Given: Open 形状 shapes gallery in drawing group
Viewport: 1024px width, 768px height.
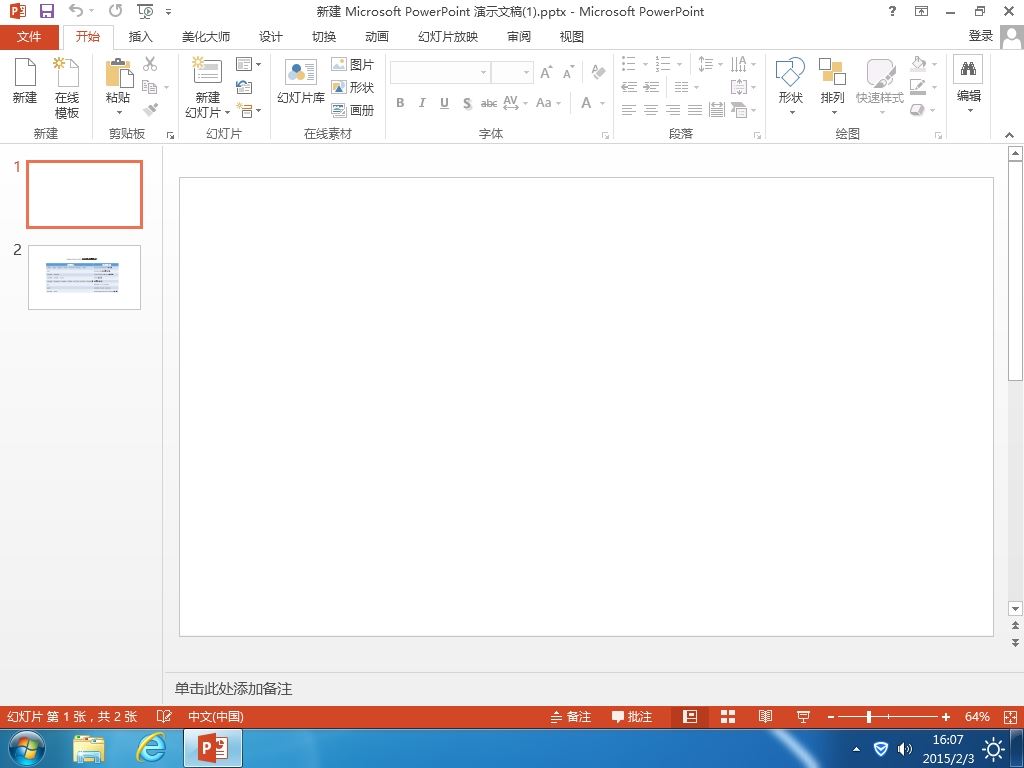Looking at the screenshot, I should [790, 86].
